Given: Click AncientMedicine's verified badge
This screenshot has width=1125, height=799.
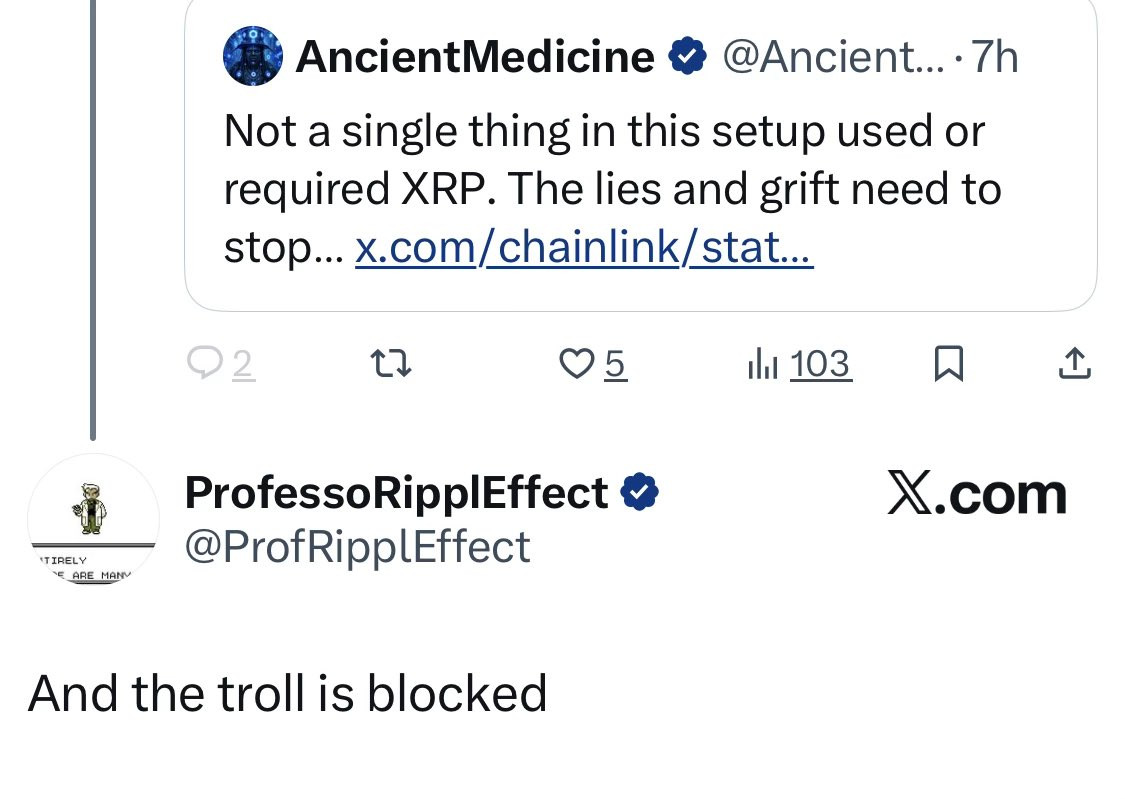Looking at the screenshot, I should point(687,57).
